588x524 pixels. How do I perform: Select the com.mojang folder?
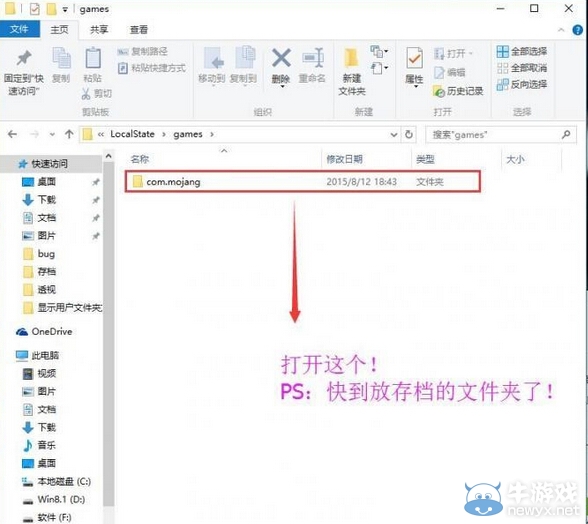302,182
